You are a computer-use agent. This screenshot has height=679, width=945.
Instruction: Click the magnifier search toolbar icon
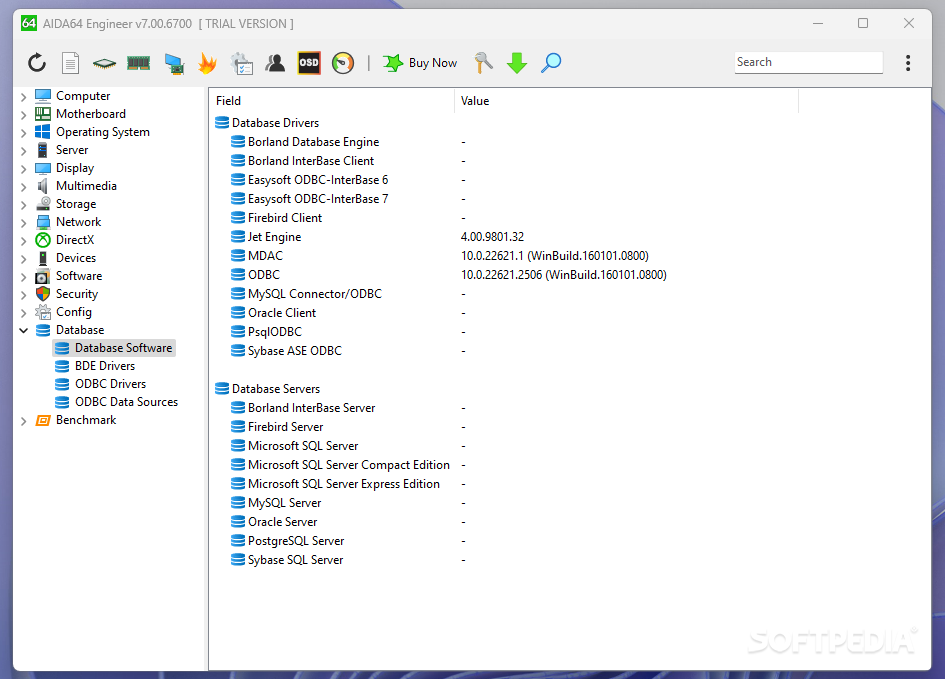551,63
